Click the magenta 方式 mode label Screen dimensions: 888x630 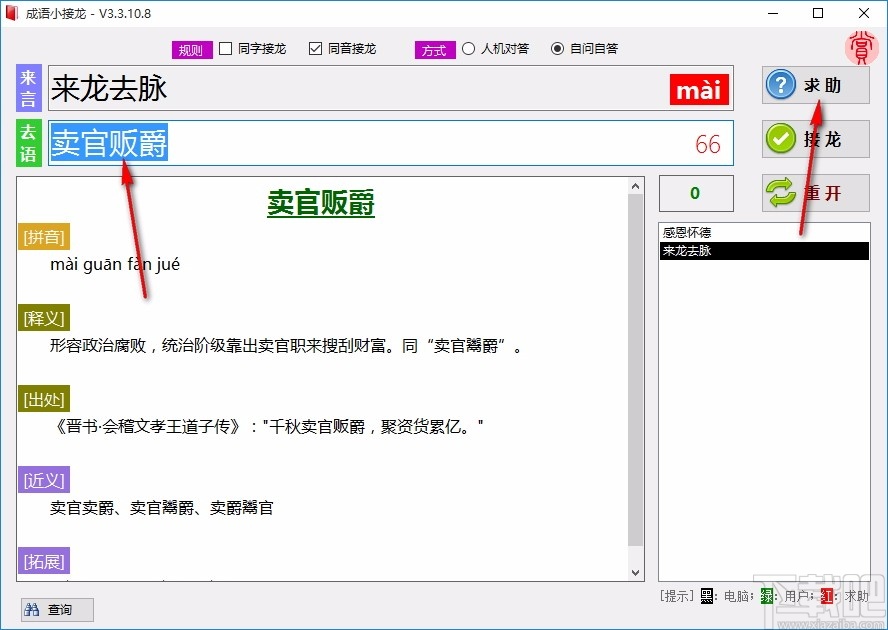click(434, 49)
